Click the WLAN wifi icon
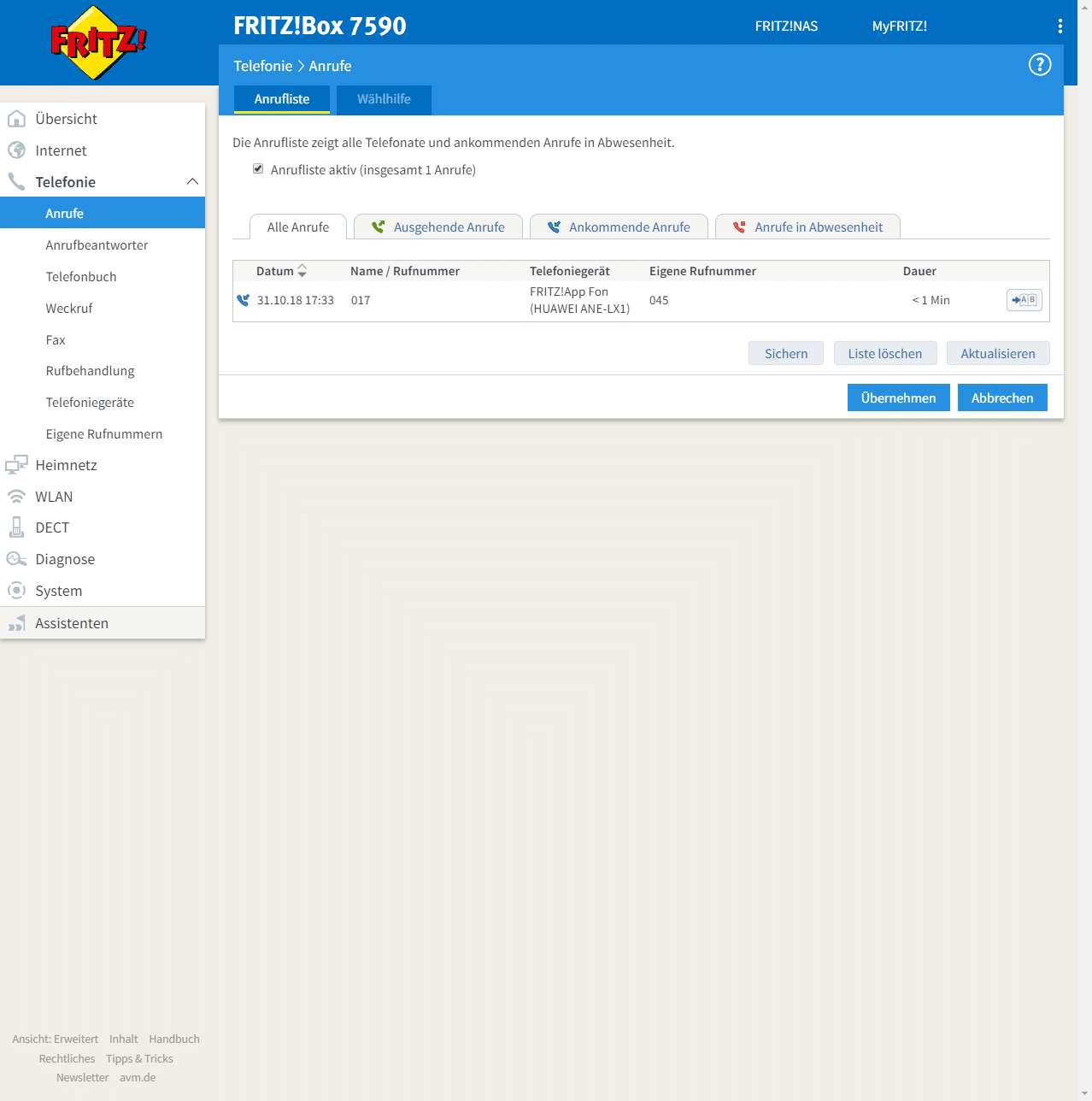The image size is (1092, 1101). point(16,497)
